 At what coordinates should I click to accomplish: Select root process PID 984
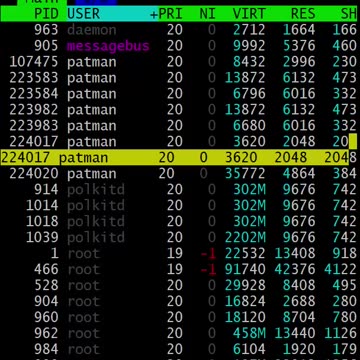(180, 349)
